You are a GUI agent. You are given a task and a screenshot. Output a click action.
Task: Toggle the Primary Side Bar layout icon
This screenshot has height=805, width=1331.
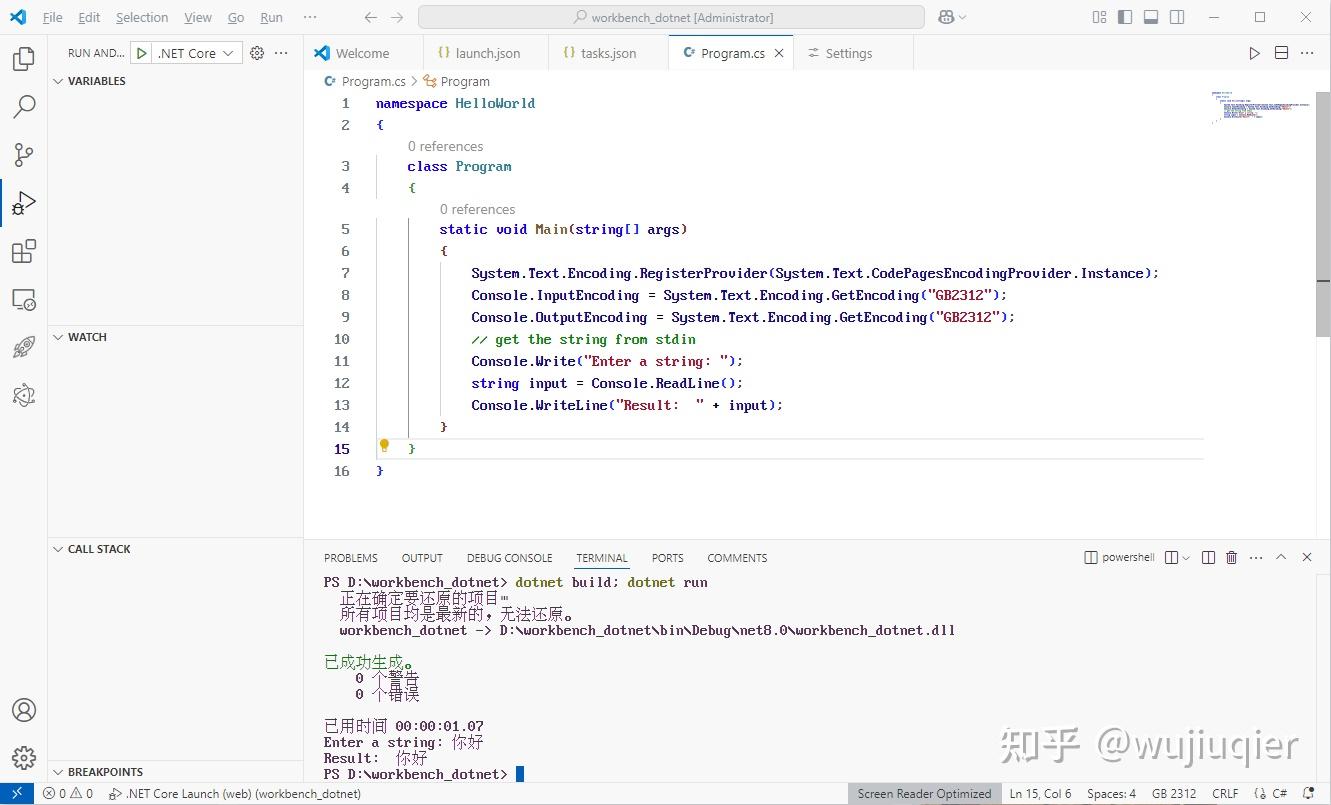click(x=1123, y=16)
